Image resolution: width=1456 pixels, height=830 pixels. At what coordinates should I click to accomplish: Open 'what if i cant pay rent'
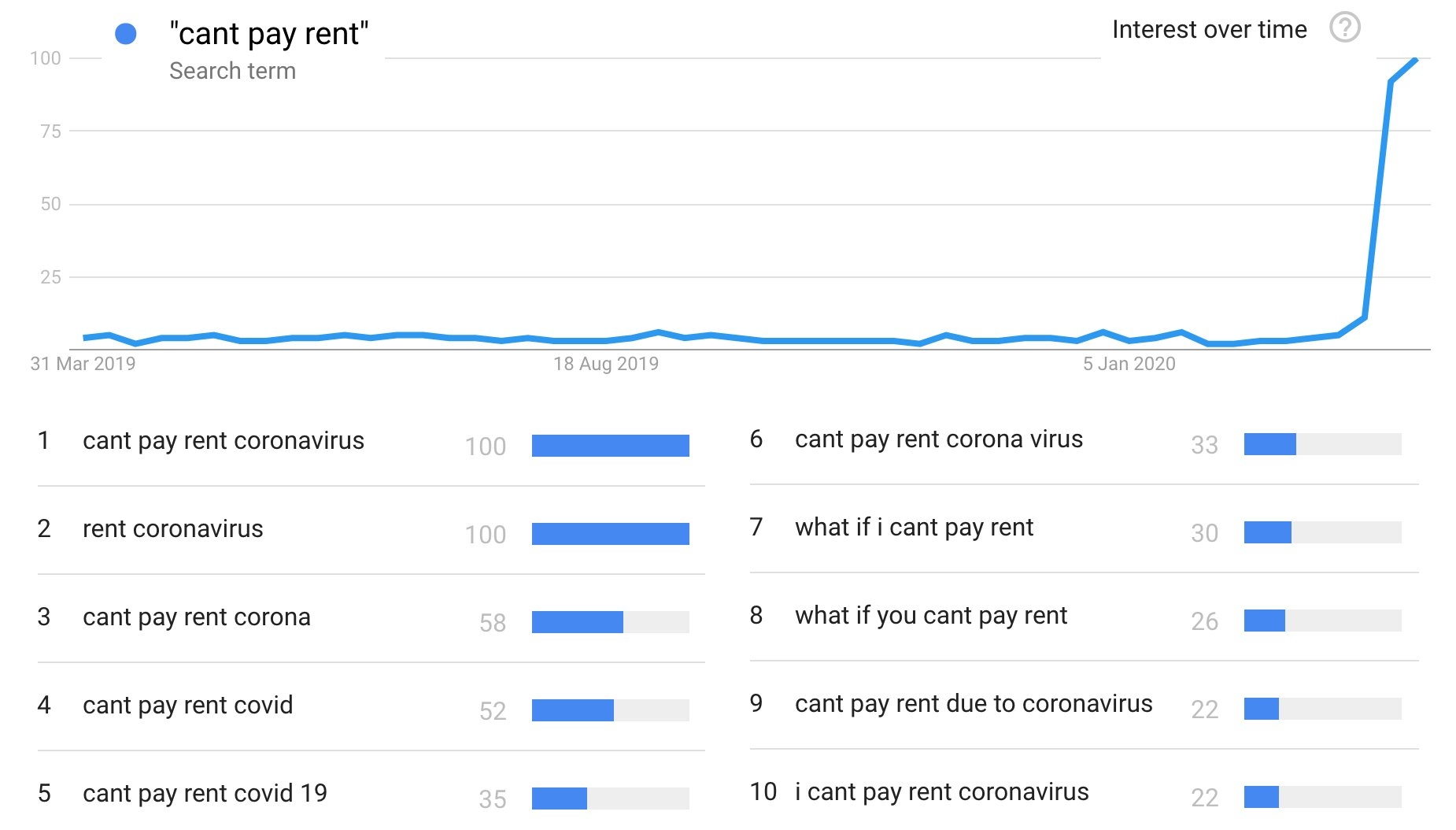[x=915, y=528]
